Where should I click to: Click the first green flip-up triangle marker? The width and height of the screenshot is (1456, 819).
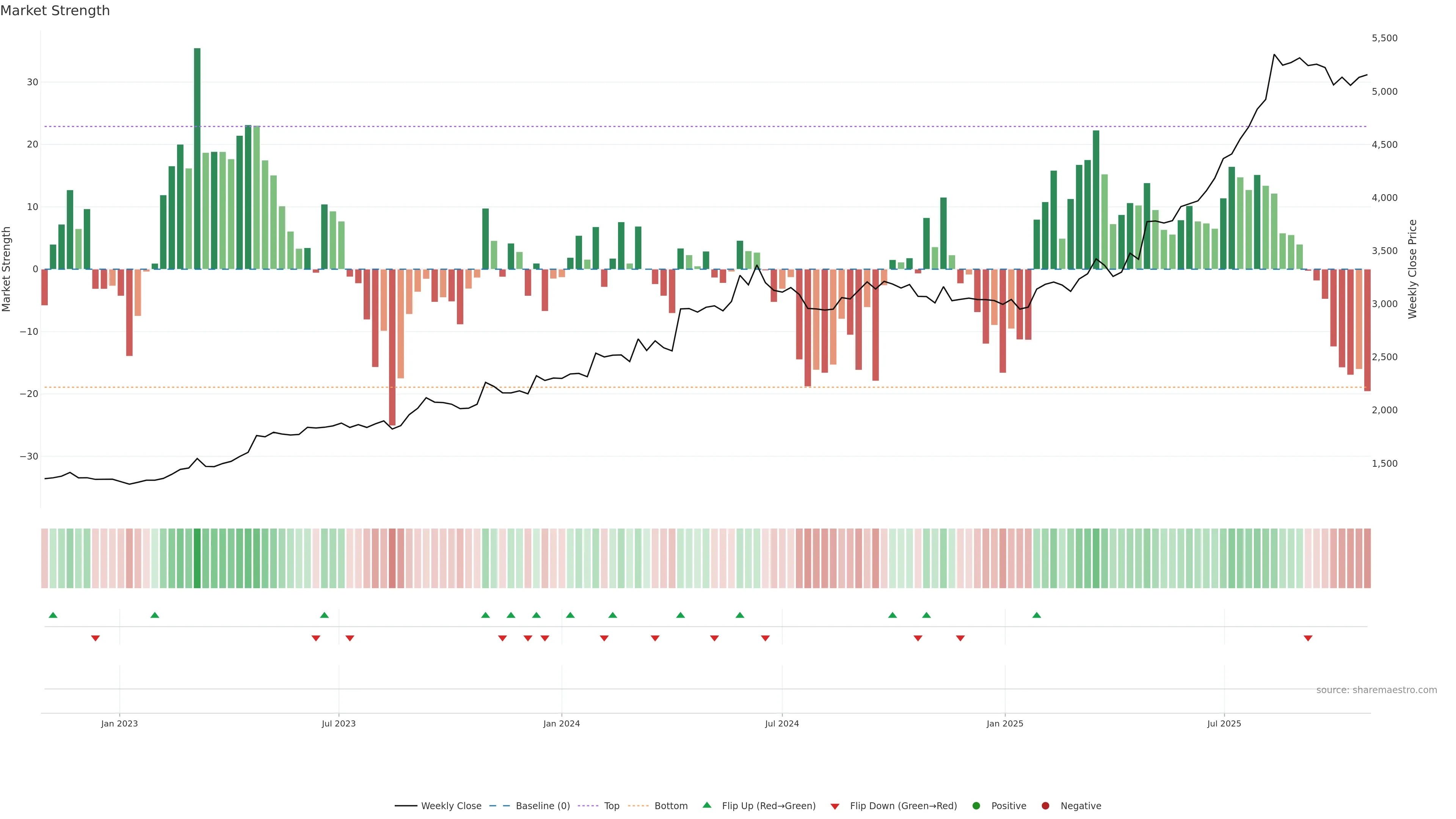53,615
